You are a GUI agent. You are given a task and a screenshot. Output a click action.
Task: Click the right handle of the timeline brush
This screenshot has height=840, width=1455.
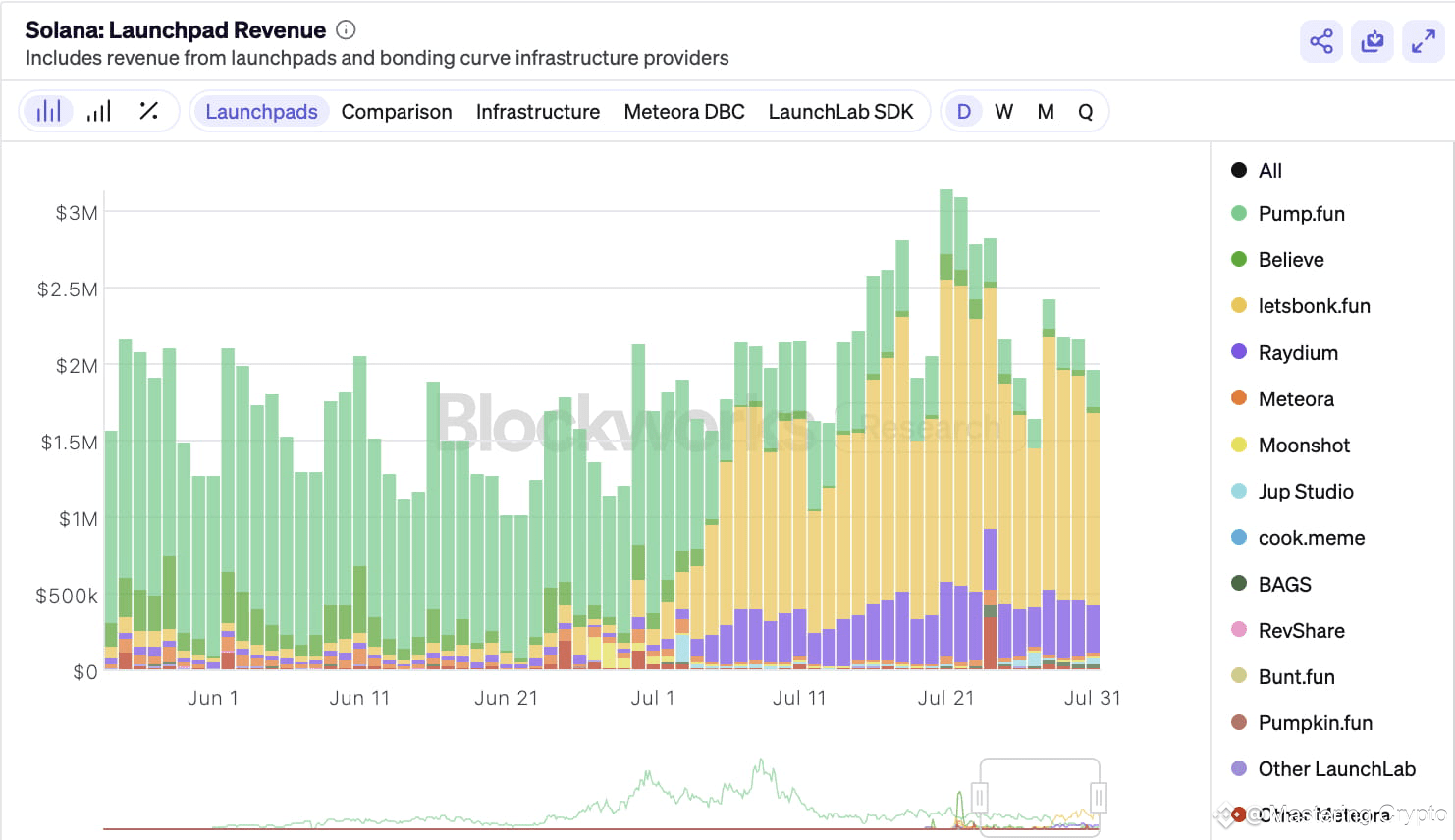(x=1097, y=796)
